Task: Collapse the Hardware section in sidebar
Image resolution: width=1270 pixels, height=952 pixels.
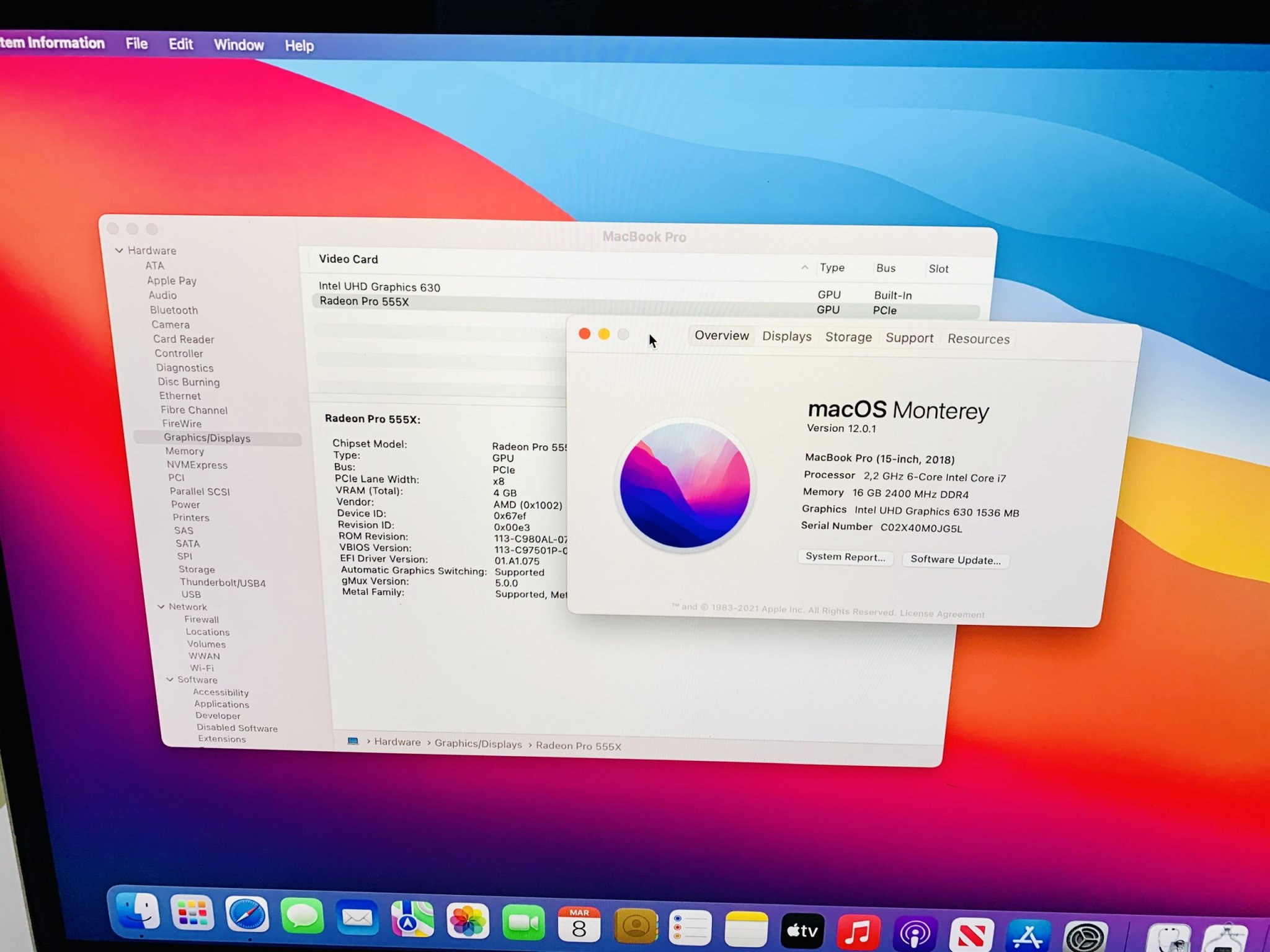Action: click(x=119, y=250)
